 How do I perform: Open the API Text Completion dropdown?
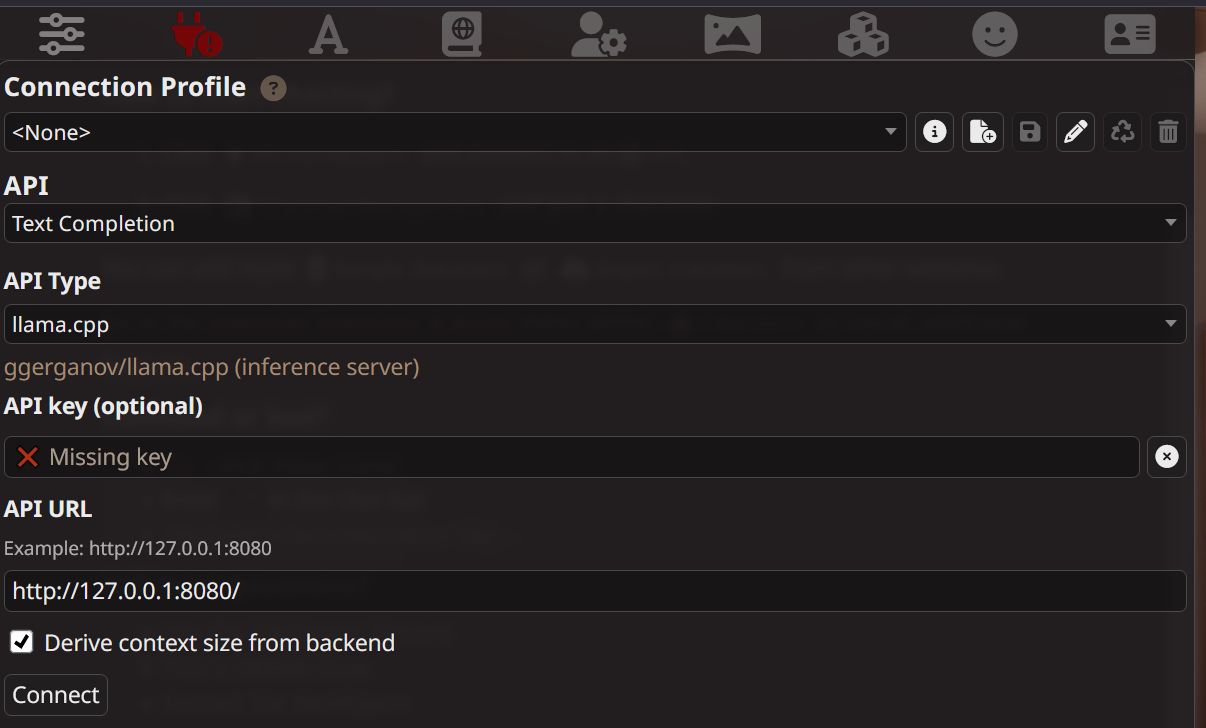coord(595,223)
